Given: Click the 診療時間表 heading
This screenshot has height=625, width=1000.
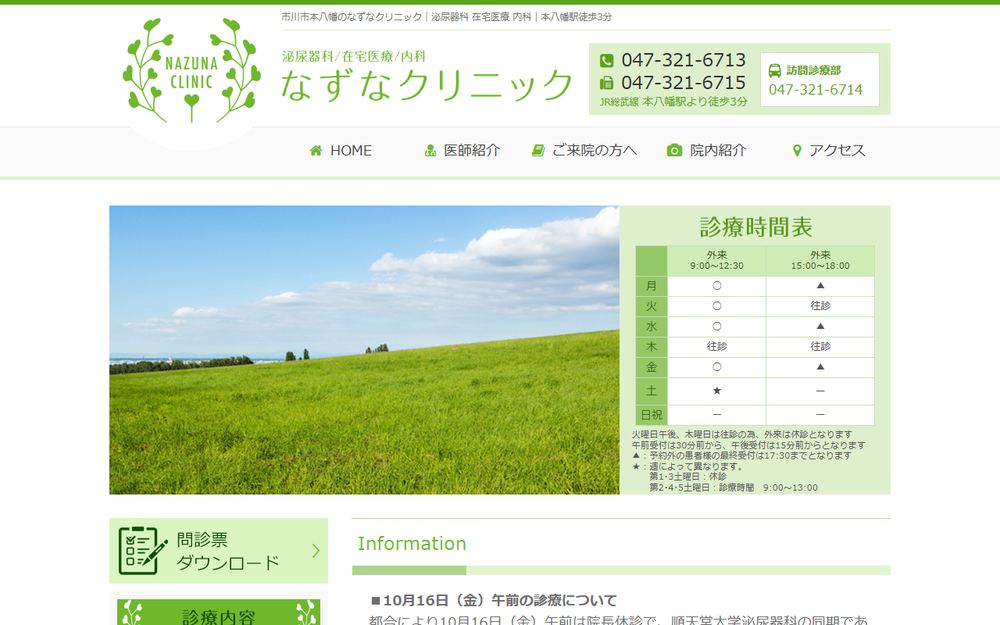Looking at the screenshot, I should (x=756, y=227).
